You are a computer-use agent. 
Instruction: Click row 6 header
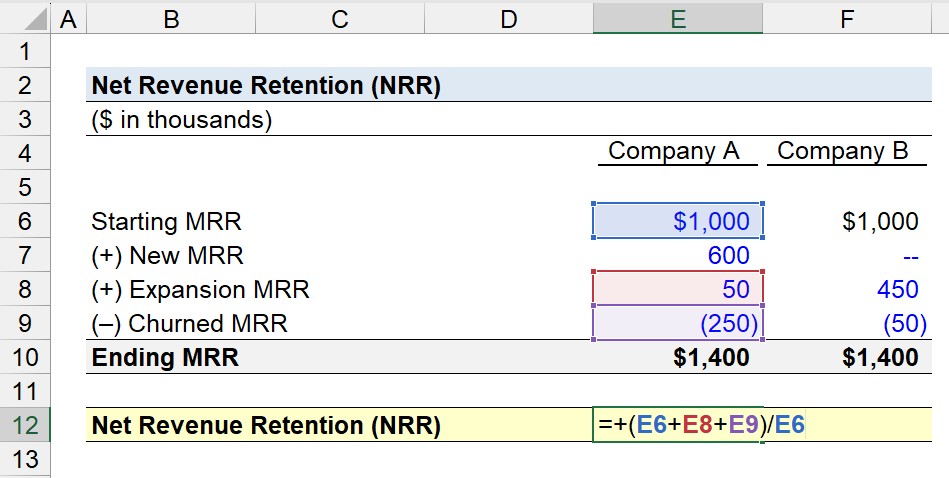(x=25, y=221)
